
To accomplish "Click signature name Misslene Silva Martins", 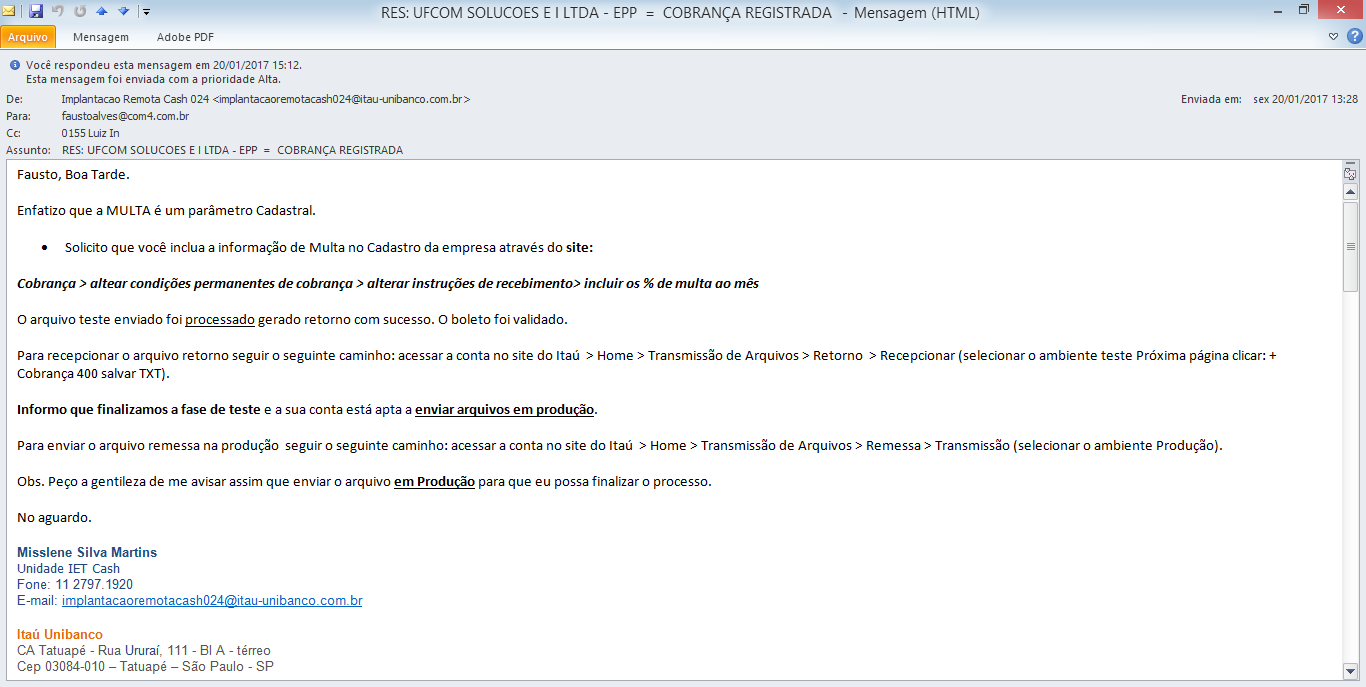I will 87,552.
